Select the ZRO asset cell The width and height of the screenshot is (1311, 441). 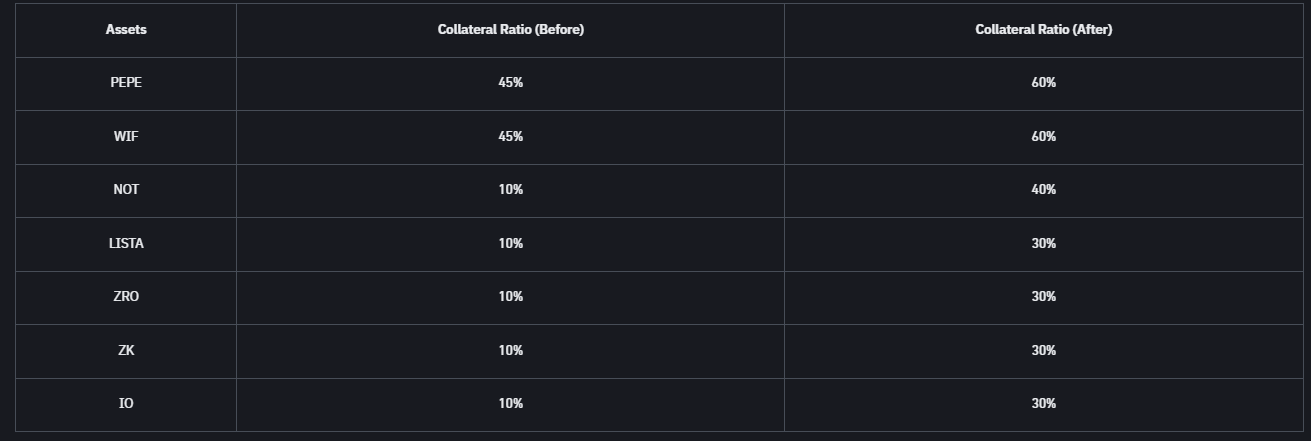[126, 297]
